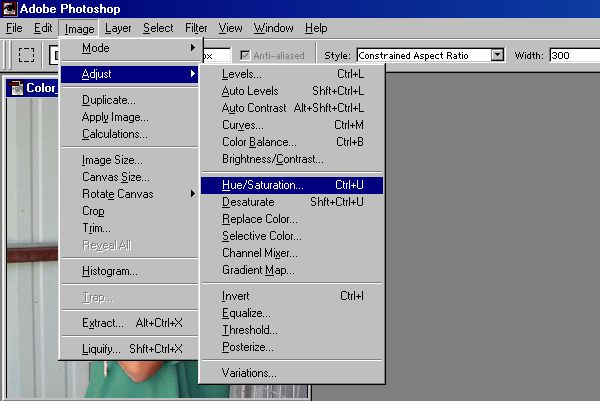Expand the Rotate Canvas submenu

click(x=130, y=194)
